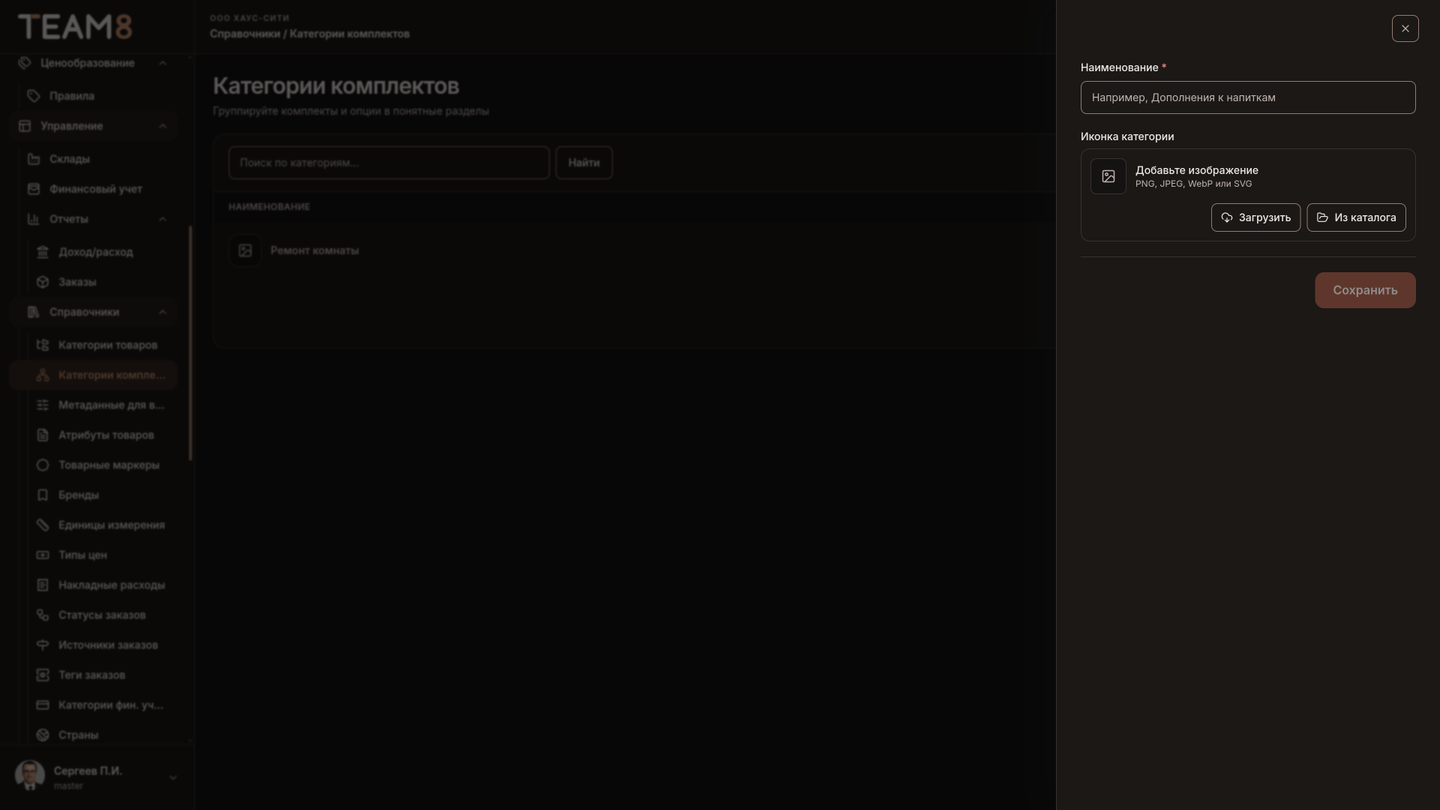Open Доход/расход report

(98, 252)
